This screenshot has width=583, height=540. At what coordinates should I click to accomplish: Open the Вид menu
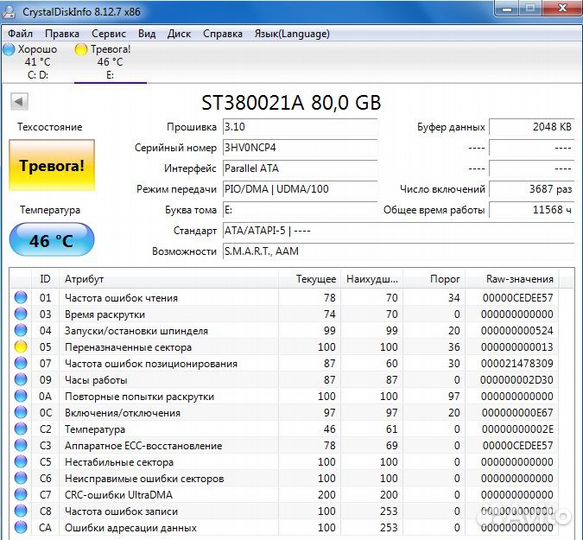147,34
